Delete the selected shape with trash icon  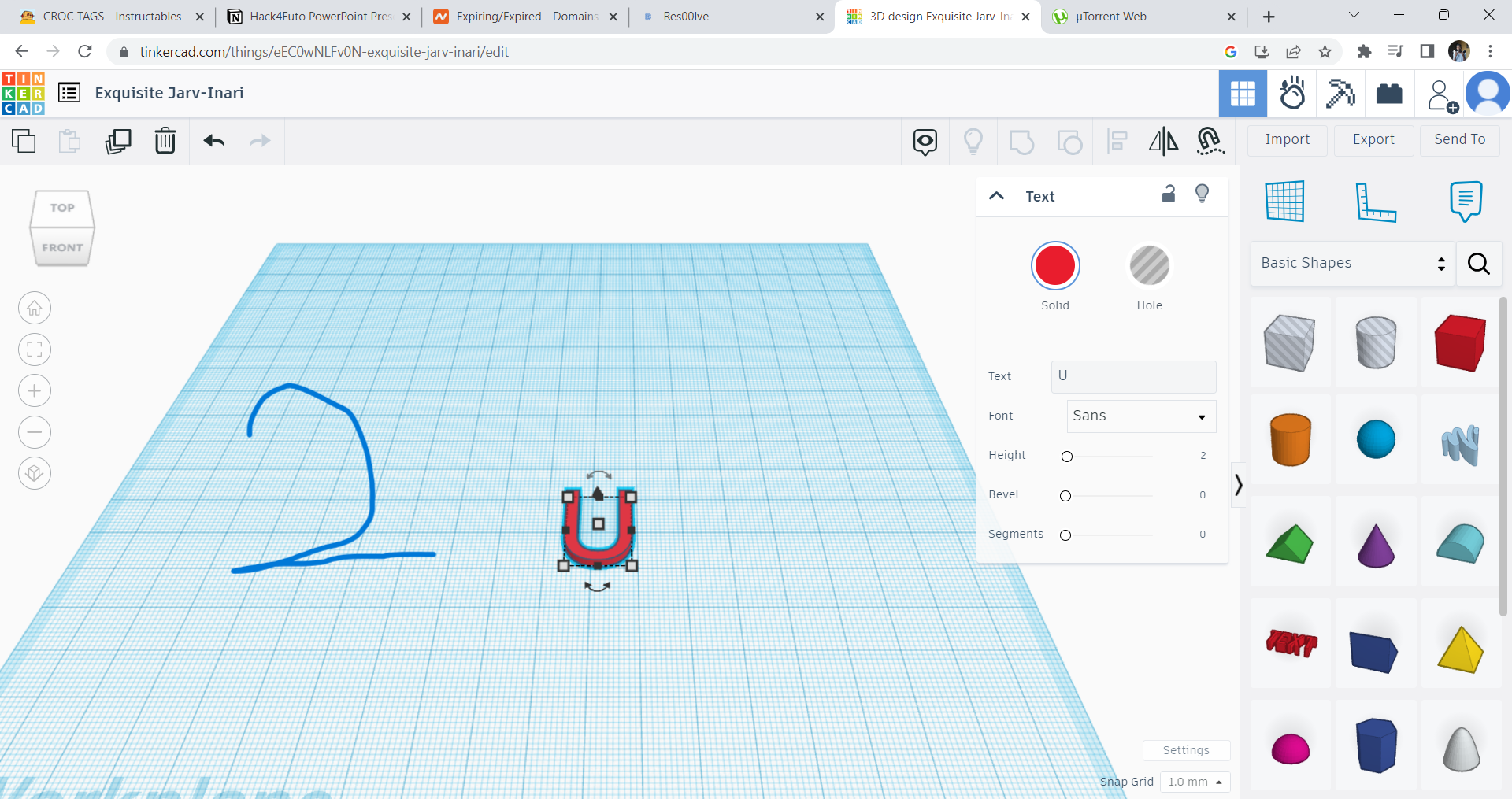point(165,141)
